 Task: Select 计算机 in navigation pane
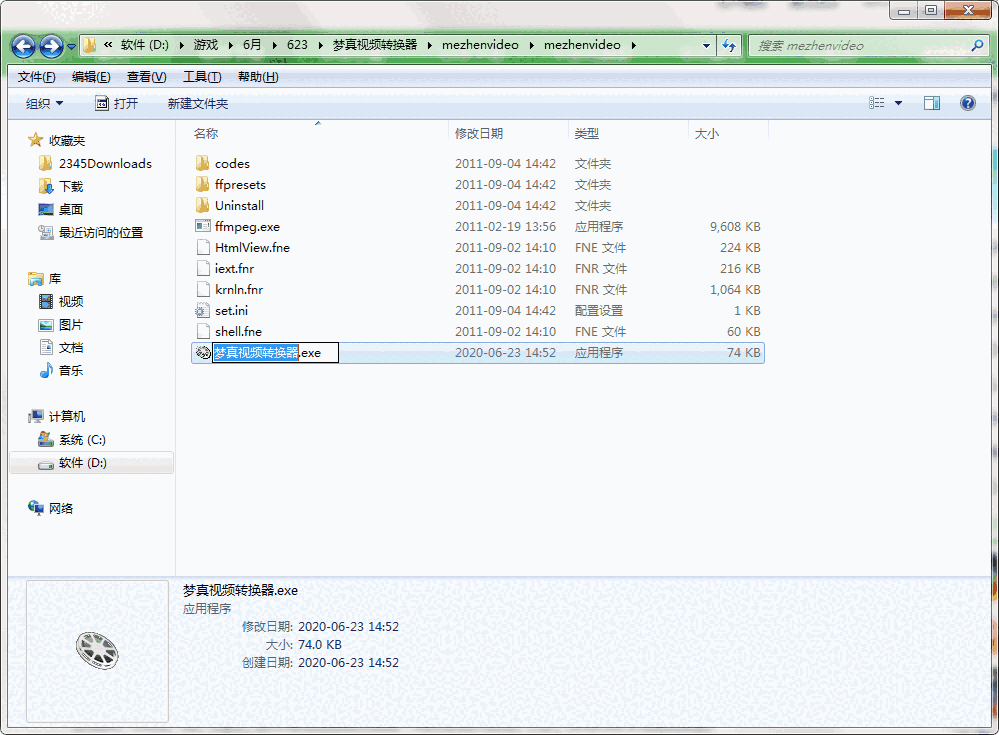[67, 417]
